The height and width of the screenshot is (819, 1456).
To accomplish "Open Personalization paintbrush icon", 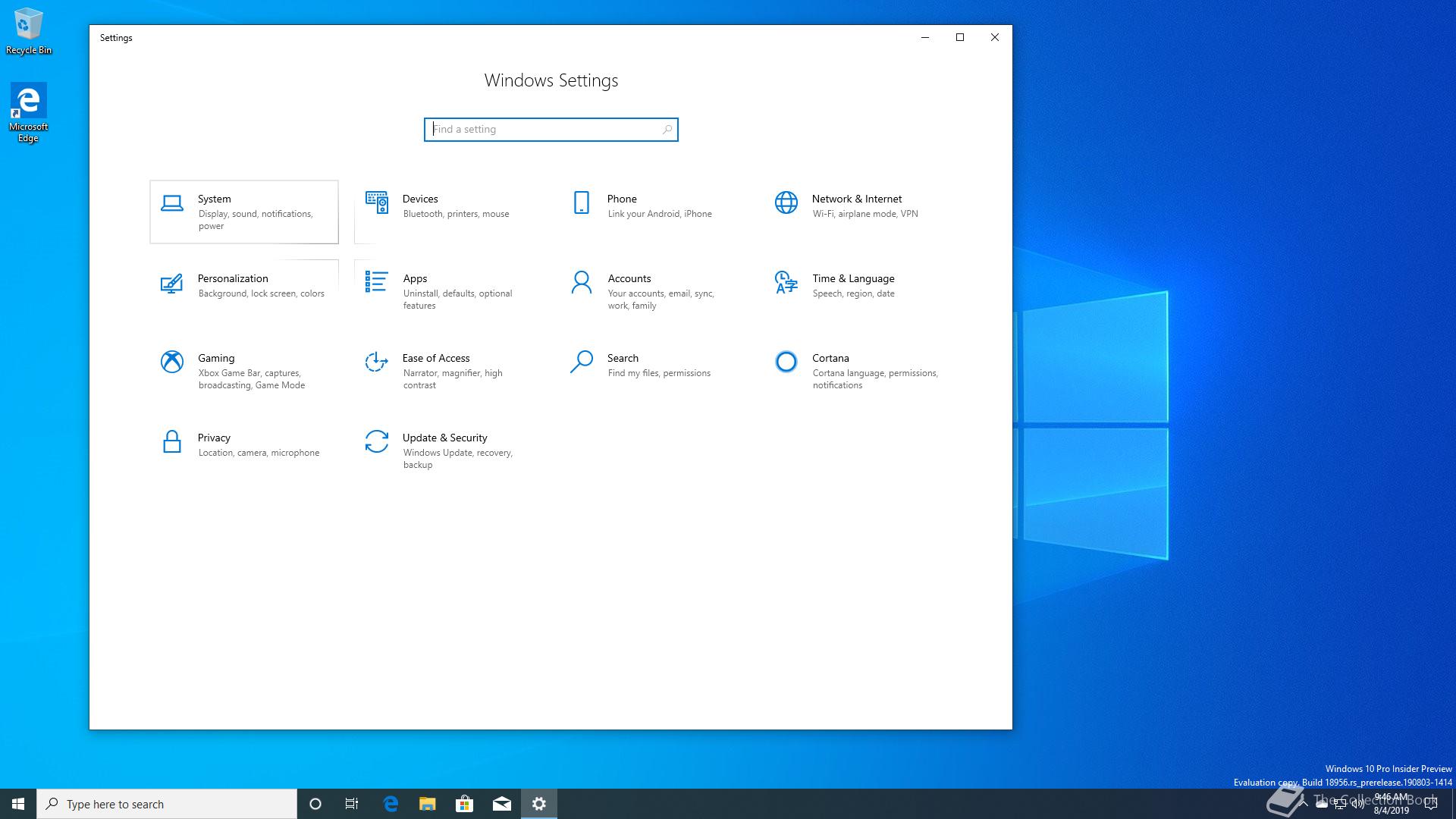I will pyautogui.click(x=171, y=283).
